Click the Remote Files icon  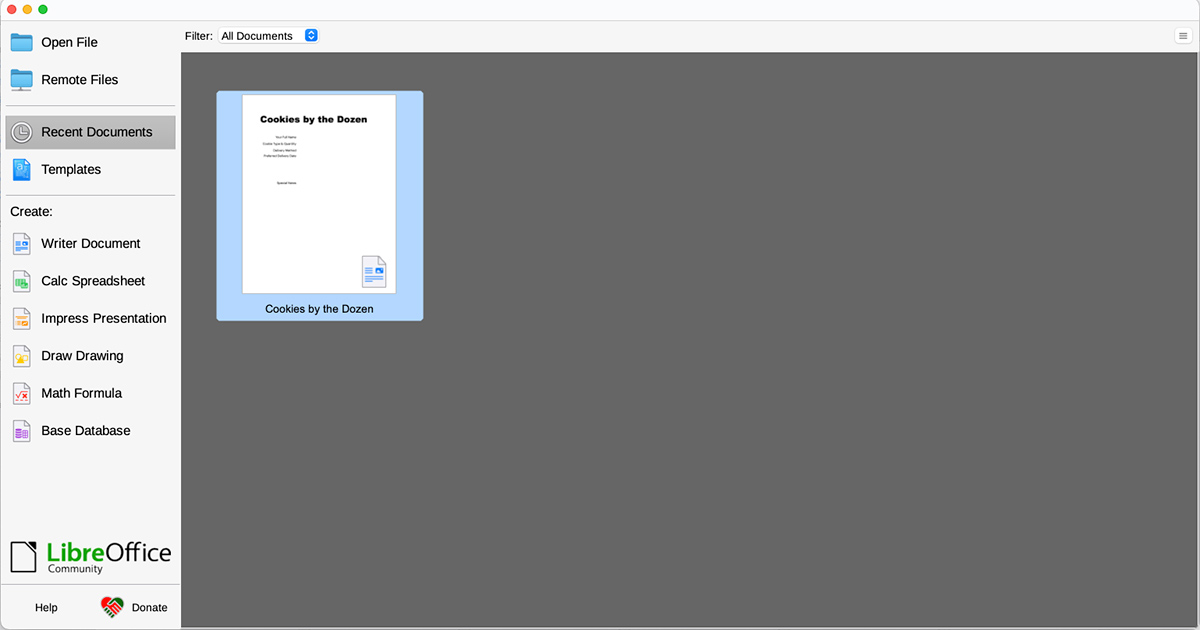coord(21,79)
